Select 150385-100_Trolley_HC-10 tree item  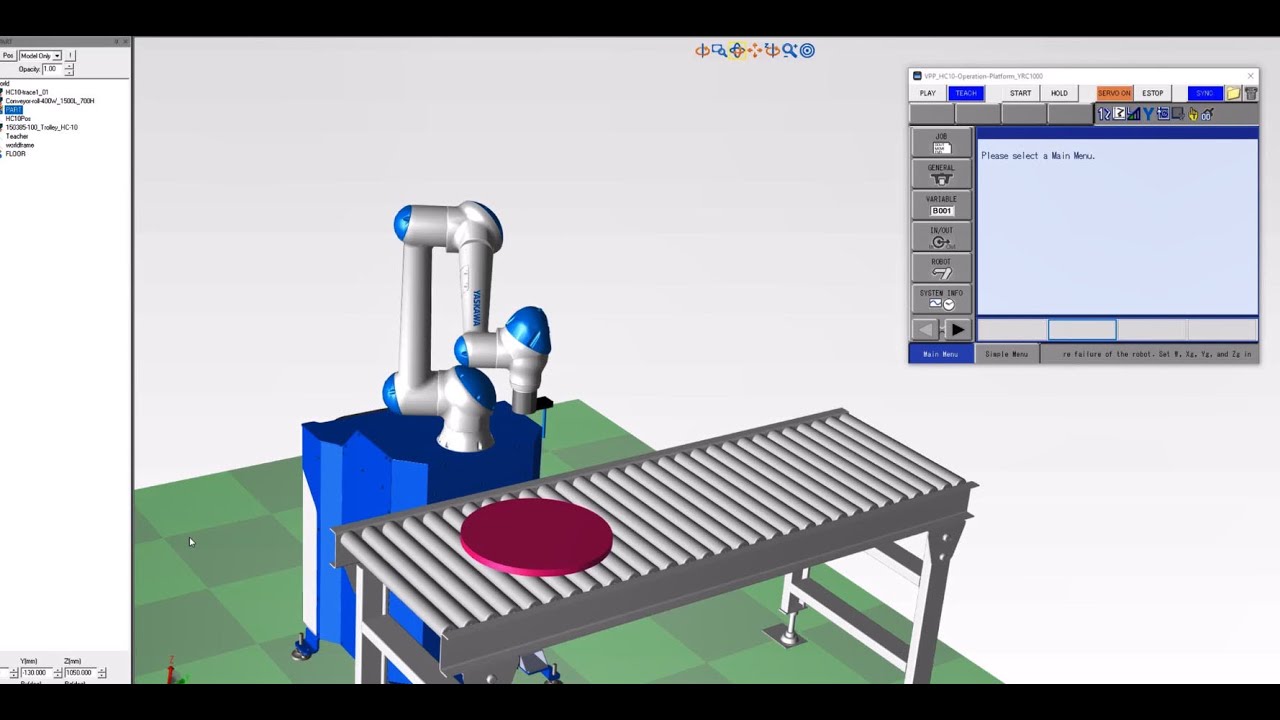[42, 127]
